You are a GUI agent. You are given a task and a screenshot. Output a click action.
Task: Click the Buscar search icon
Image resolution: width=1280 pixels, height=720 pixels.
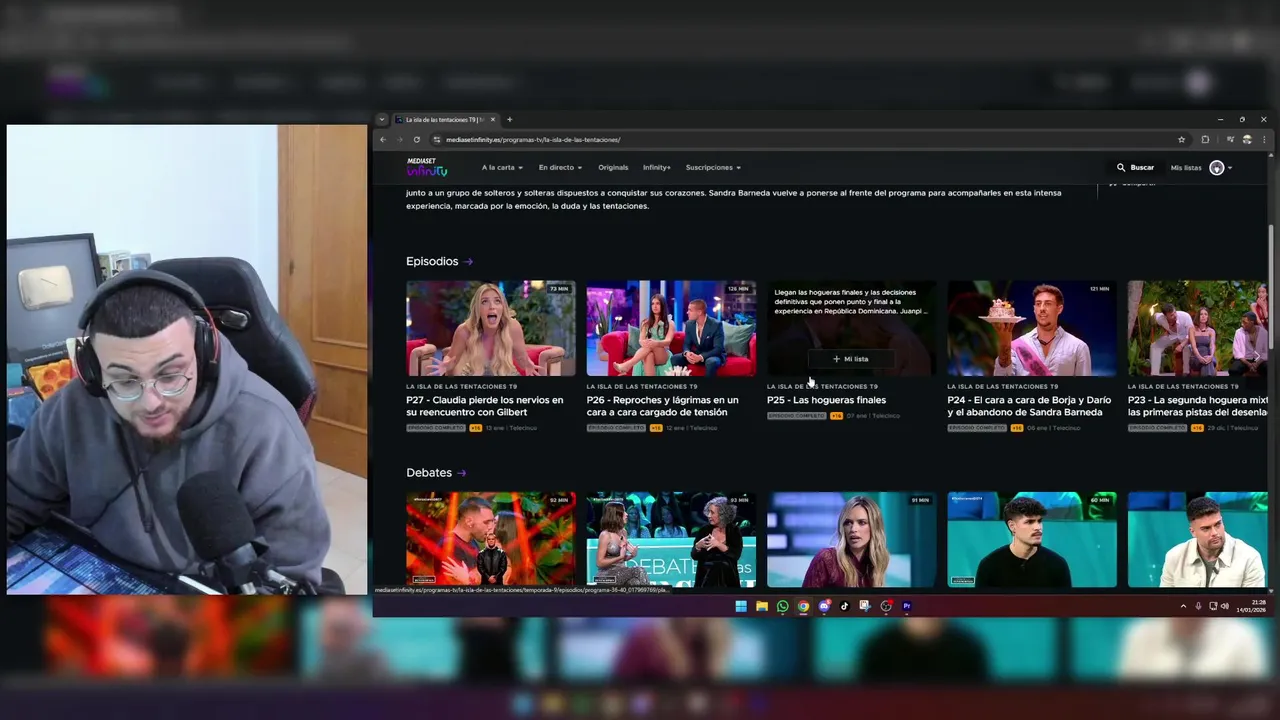point(1121,168)
